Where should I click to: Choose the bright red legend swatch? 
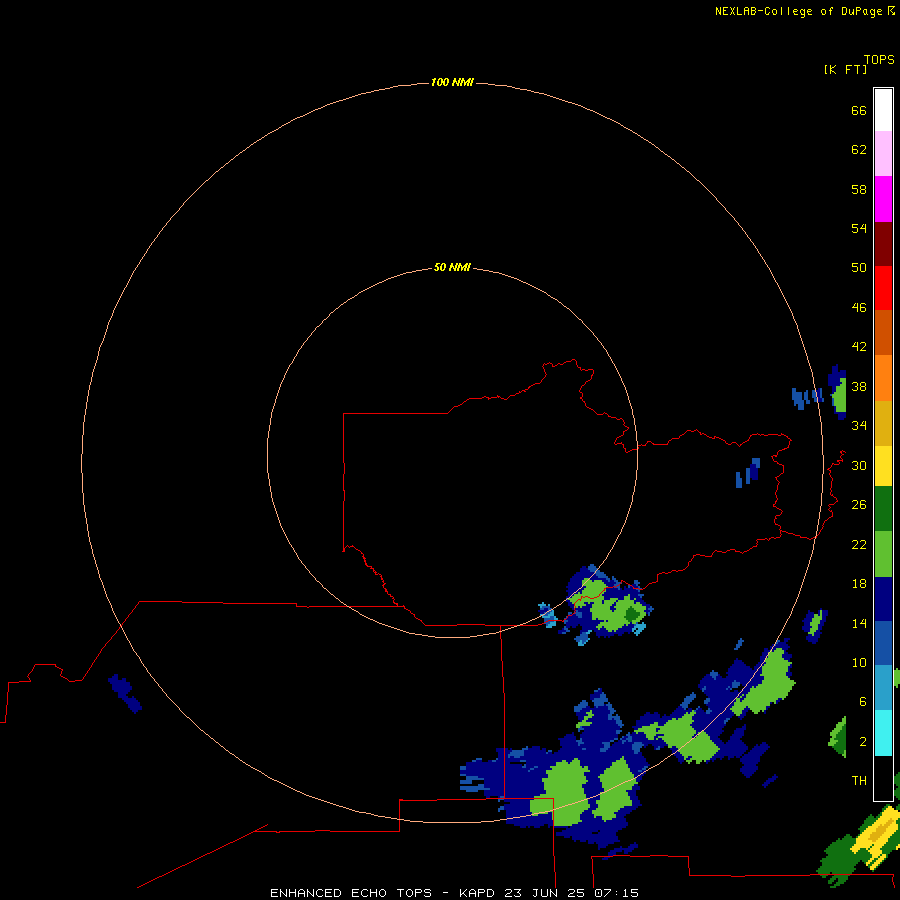click(883, 288)
